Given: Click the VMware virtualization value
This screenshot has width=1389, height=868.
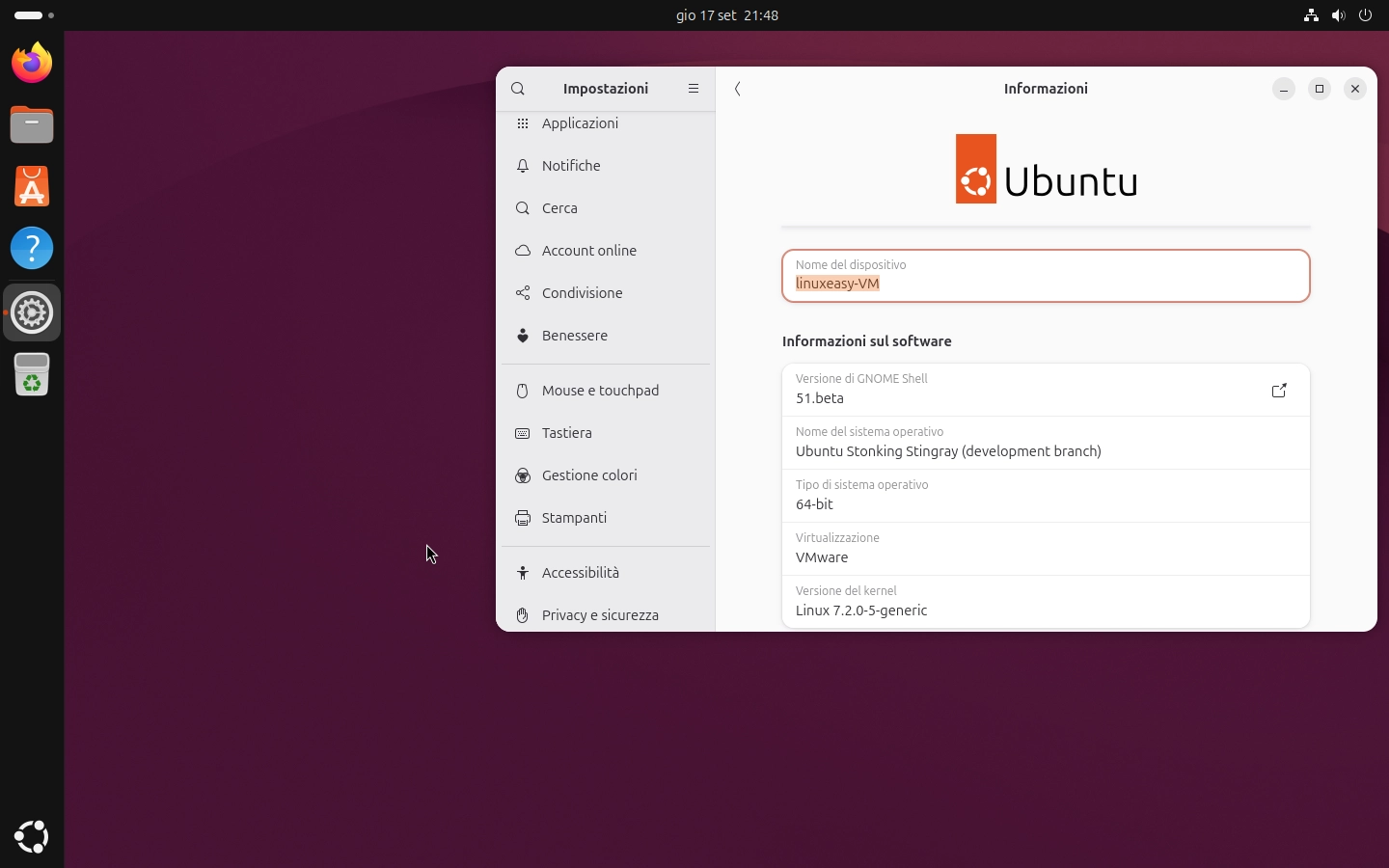Looking at the screenshot, I should 822,557.
